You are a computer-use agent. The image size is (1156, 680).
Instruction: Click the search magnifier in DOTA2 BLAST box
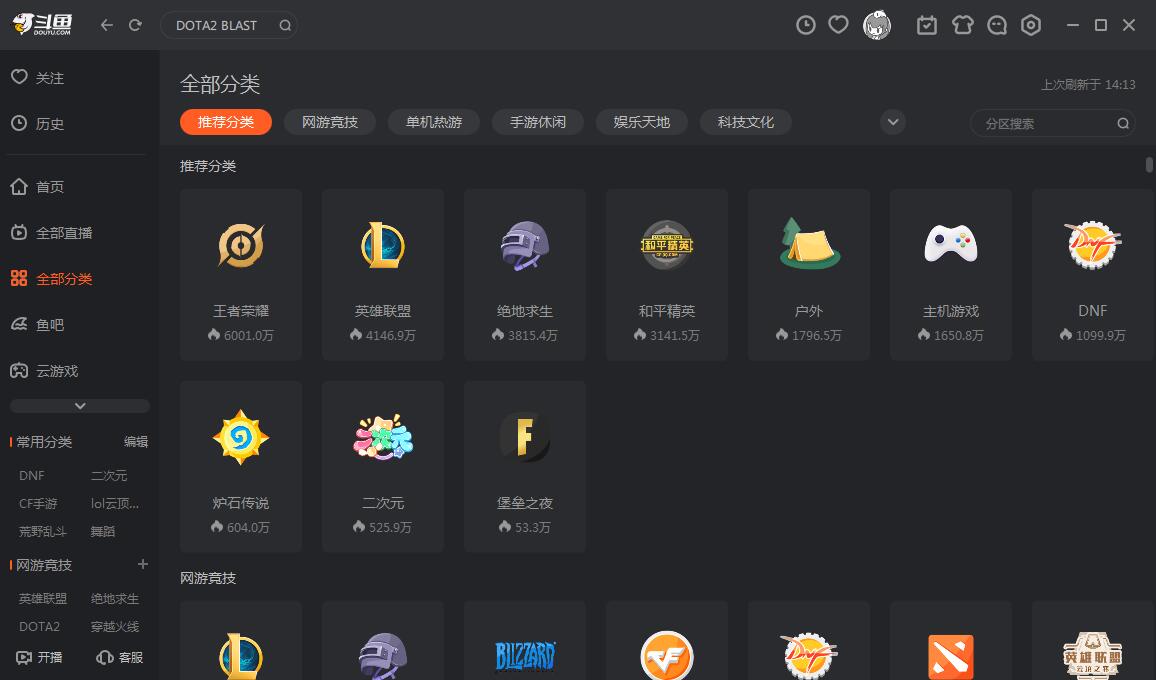click(x=285, y=25)
